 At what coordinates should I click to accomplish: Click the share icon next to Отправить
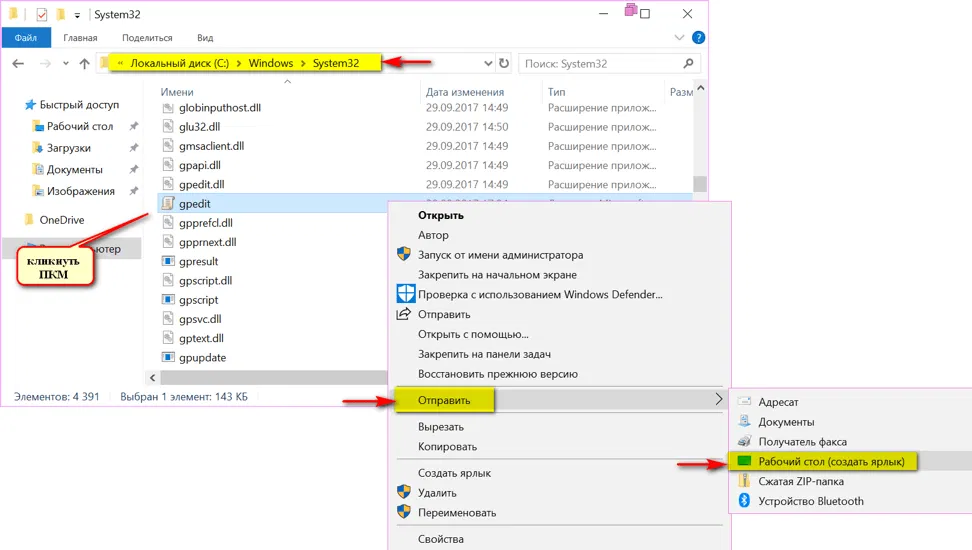[x=404, y=314]
